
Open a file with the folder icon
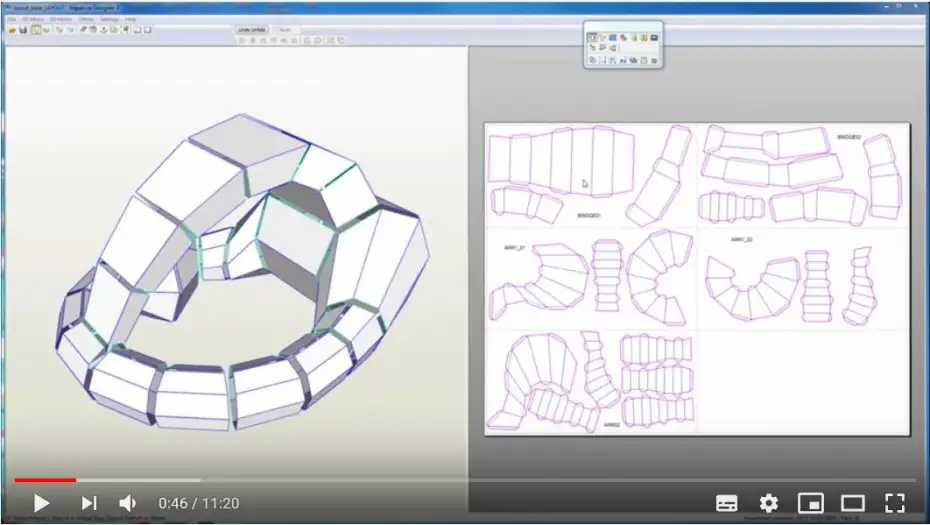coord(12,30)
